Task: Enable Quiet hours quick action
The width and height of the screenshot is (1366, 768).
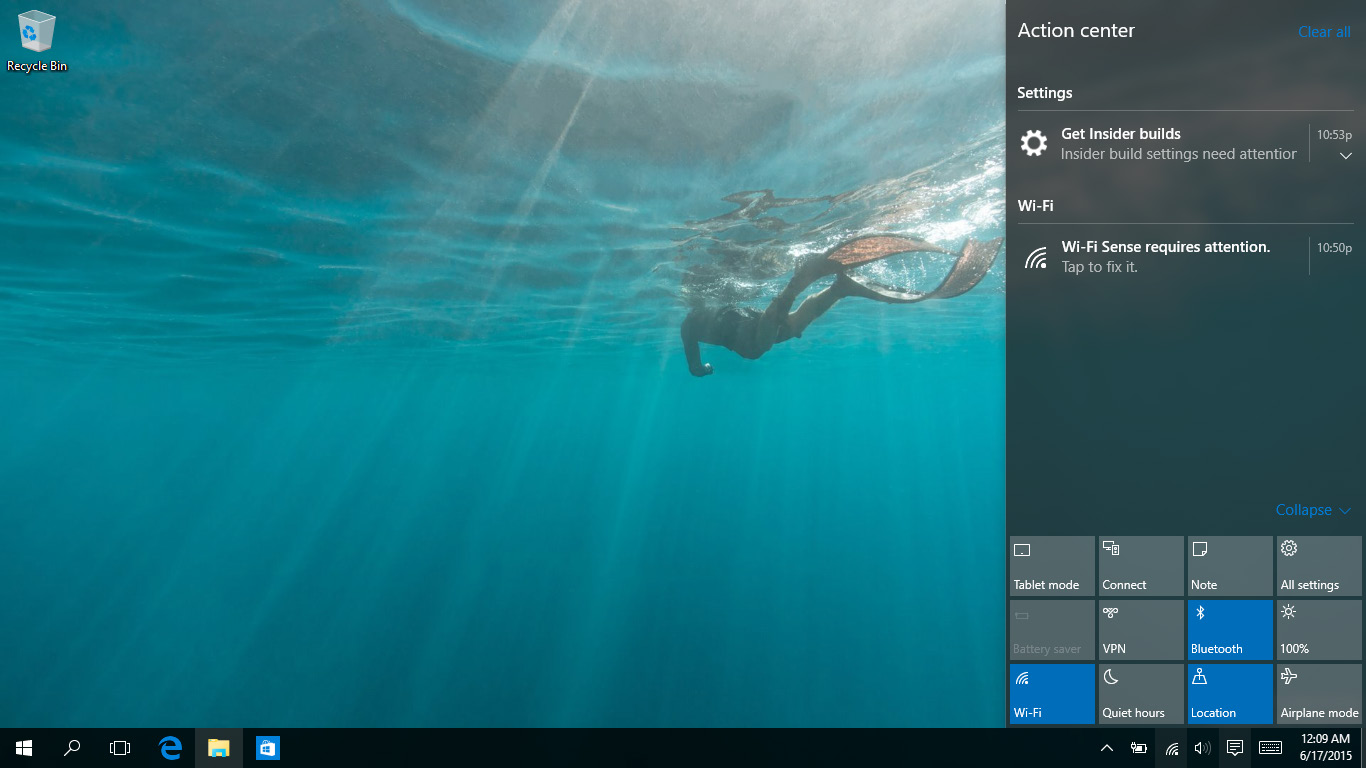Action: 1141,694
